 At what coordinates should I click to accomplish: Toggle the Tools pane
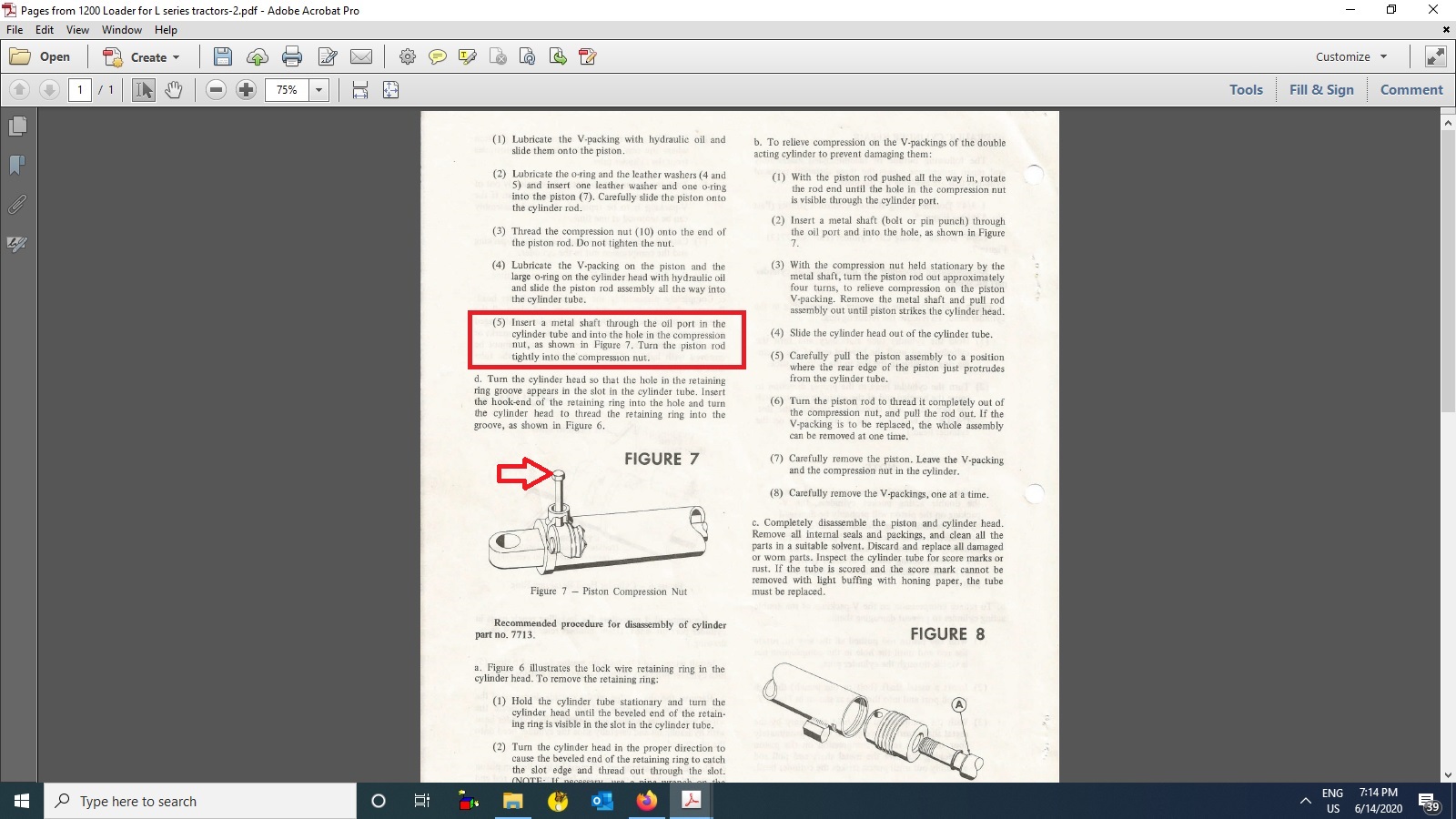[x=1246, y=90]
